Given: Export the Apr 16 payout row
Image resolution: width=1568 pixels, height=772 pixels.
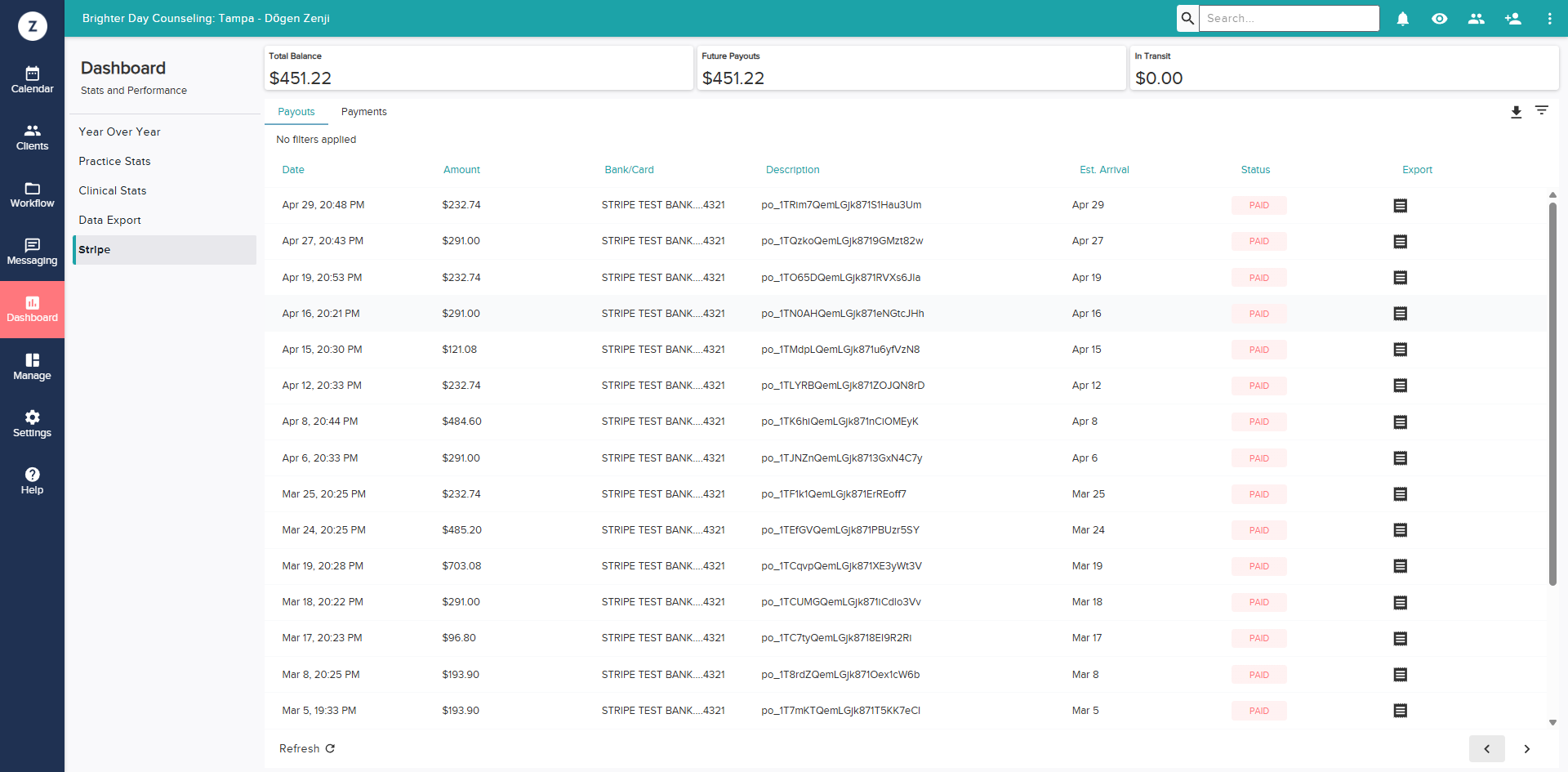Looking at the screenshot, I should (1400, 314).
